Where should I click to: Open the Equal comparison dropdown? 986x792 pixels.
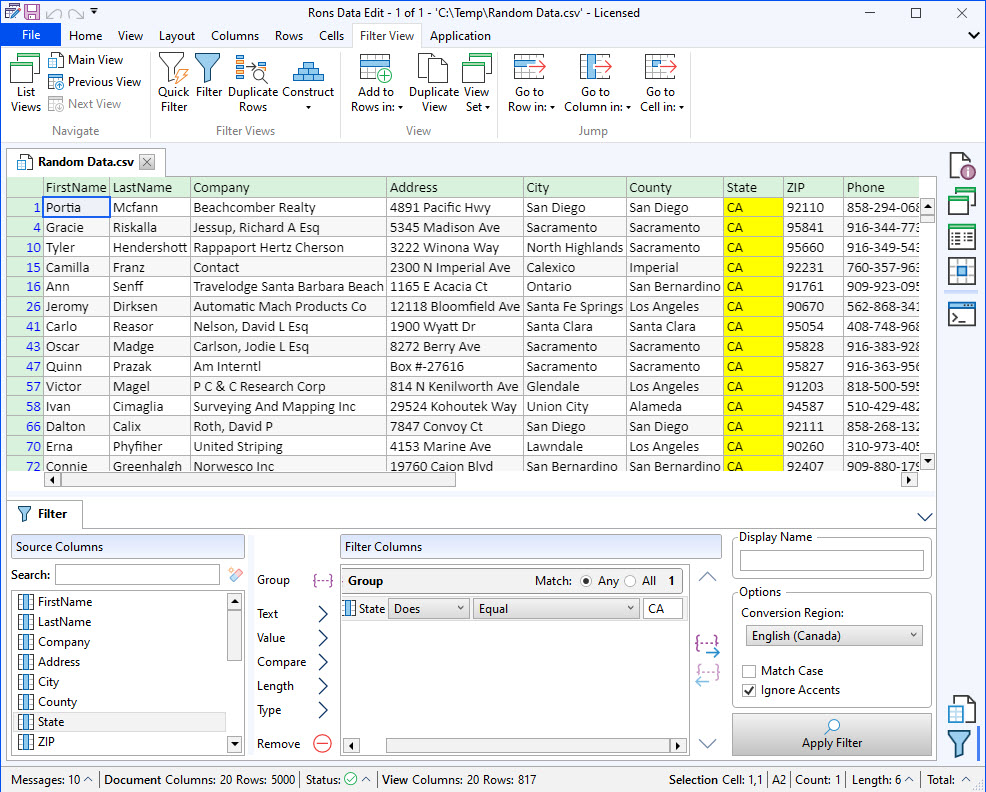556,608
